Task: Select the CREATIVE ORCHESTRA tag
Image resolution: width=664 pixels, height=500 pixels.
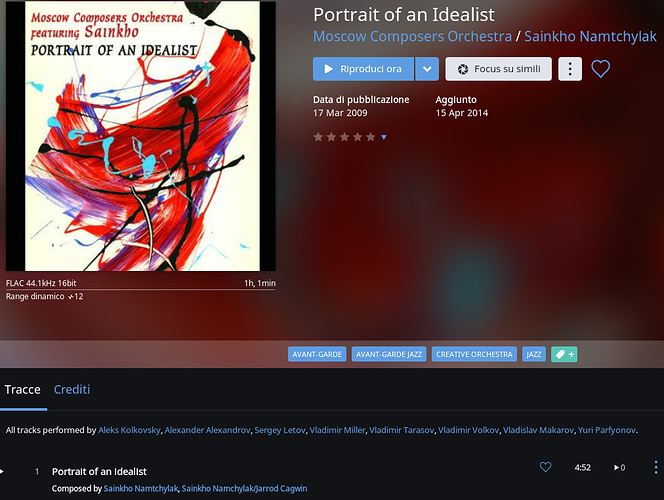Action: tap(474, 354)
